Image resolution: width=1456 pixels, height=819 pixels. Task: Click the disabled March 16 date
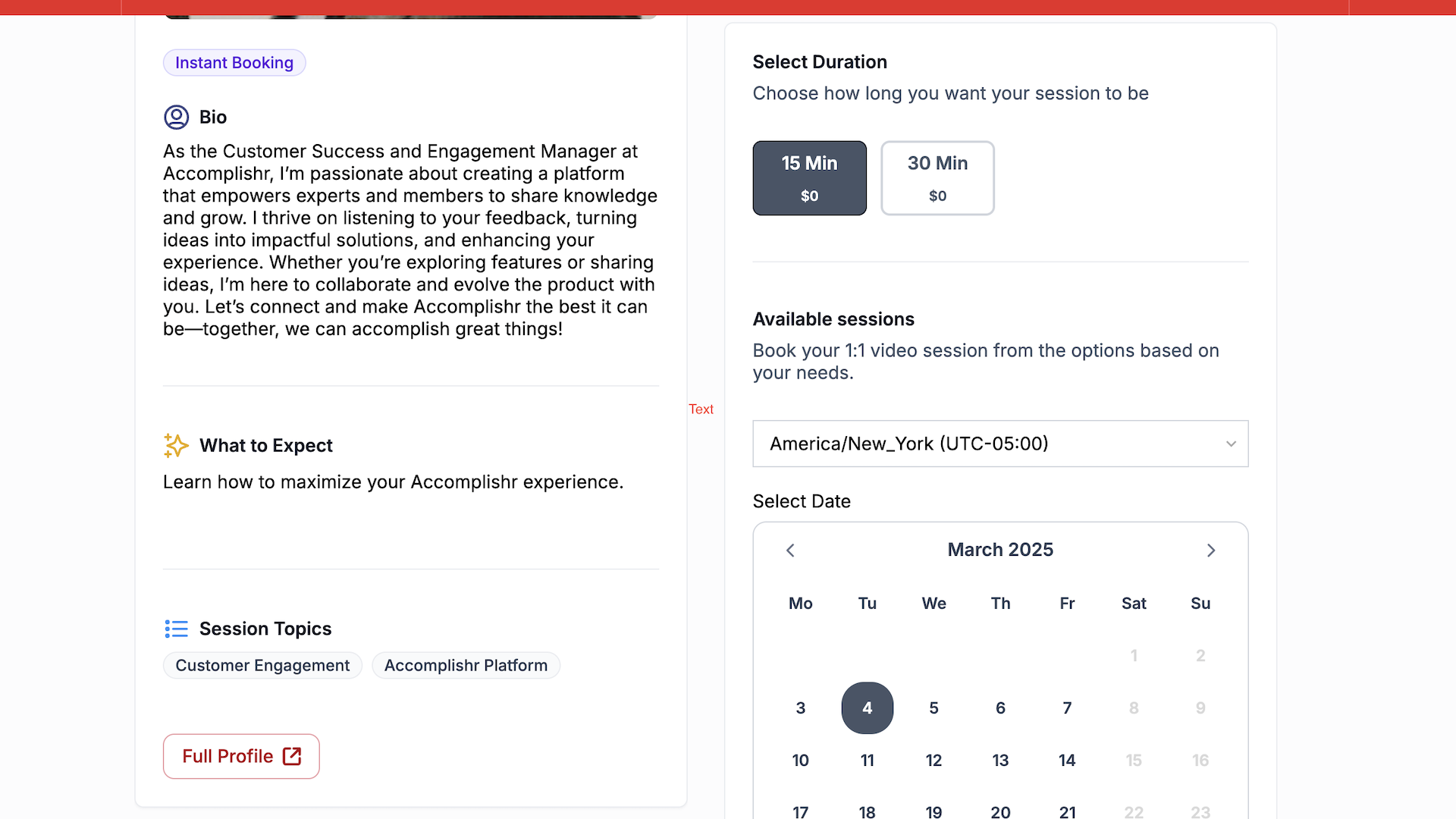tap(1200, 760)
